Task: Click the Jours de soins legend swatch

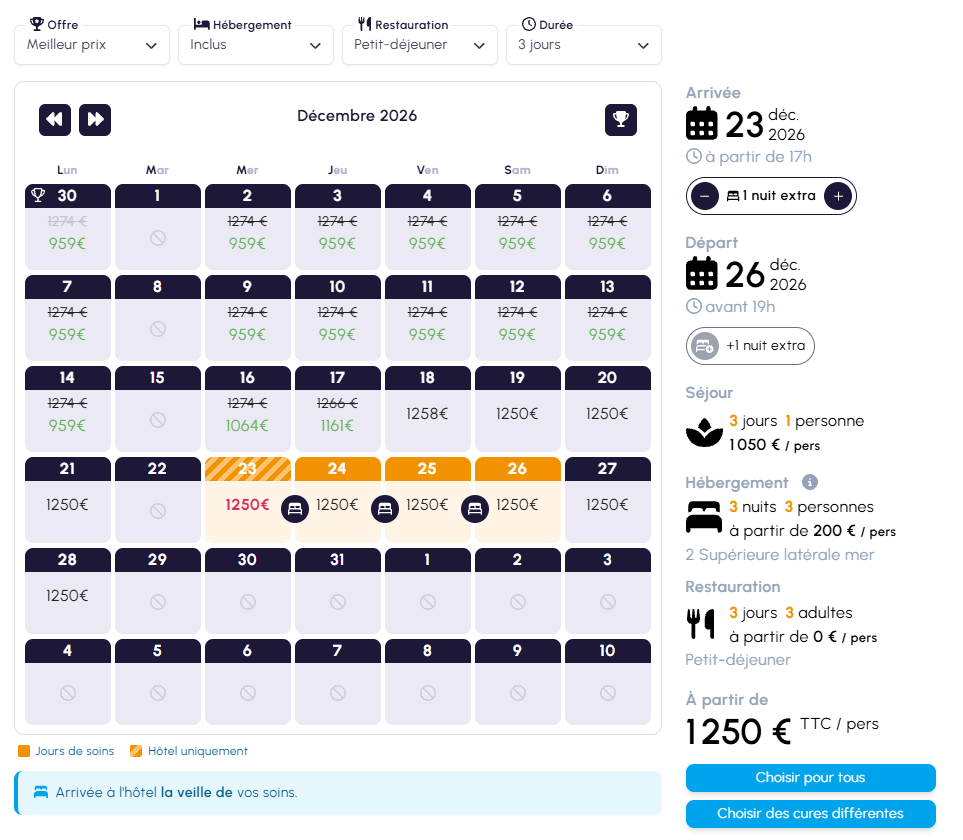Action: [24, 751]
